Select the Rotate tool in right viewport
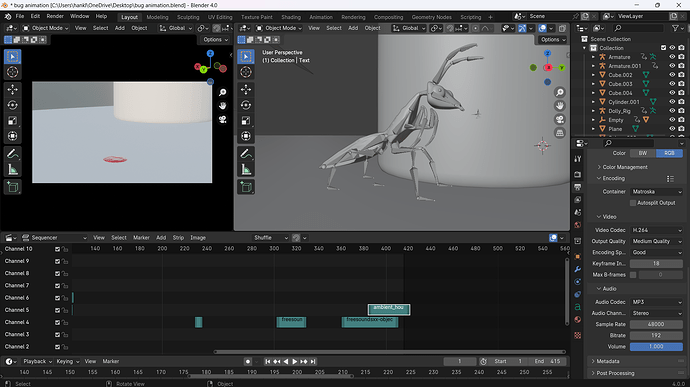 coord(246,105)
